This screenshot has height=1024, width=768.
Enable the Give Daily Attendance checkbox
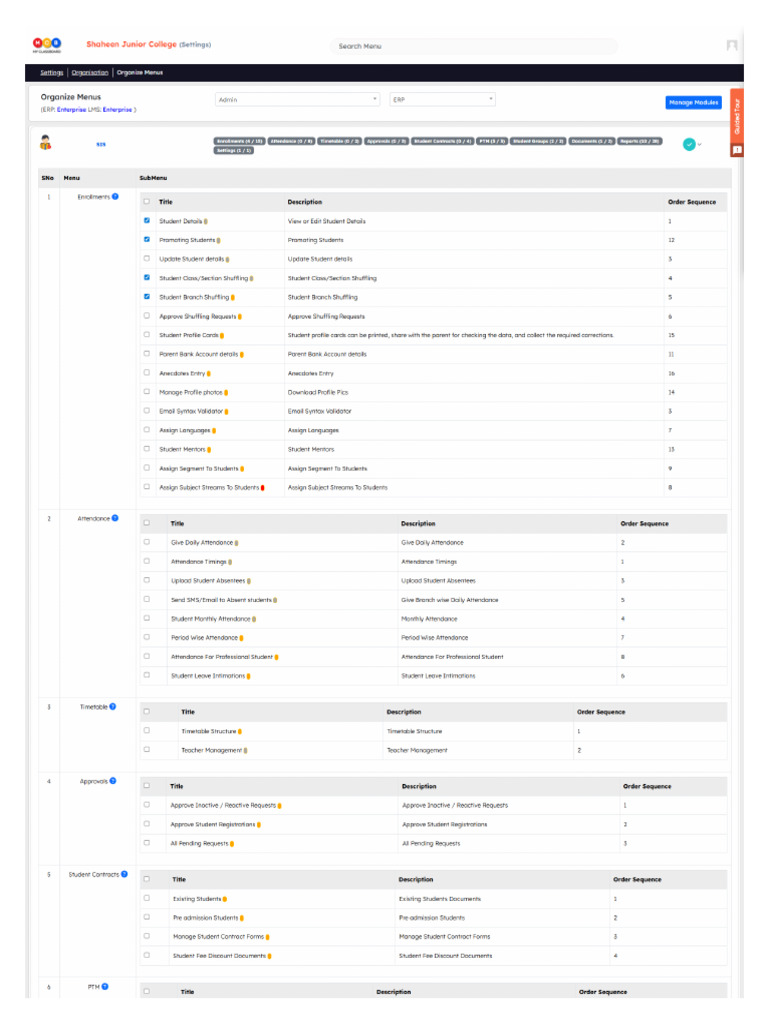coord(147,542)
